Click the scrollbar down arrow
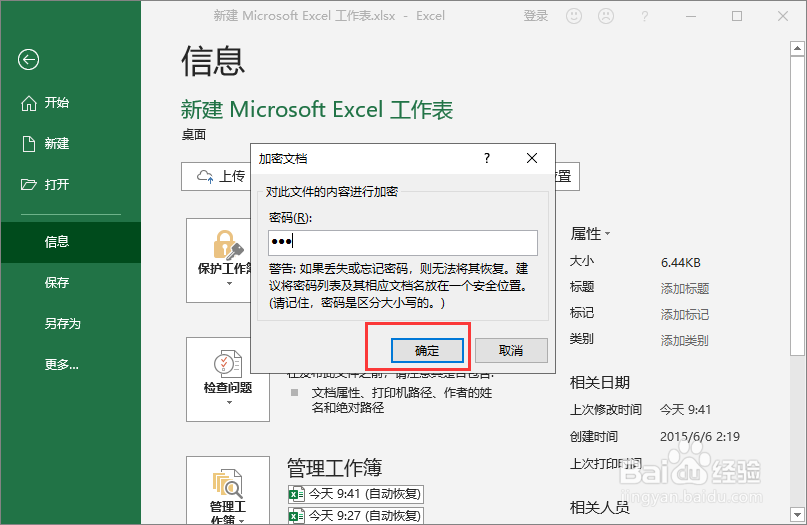This screenshot has width=807, height=525. click(797, 514)
